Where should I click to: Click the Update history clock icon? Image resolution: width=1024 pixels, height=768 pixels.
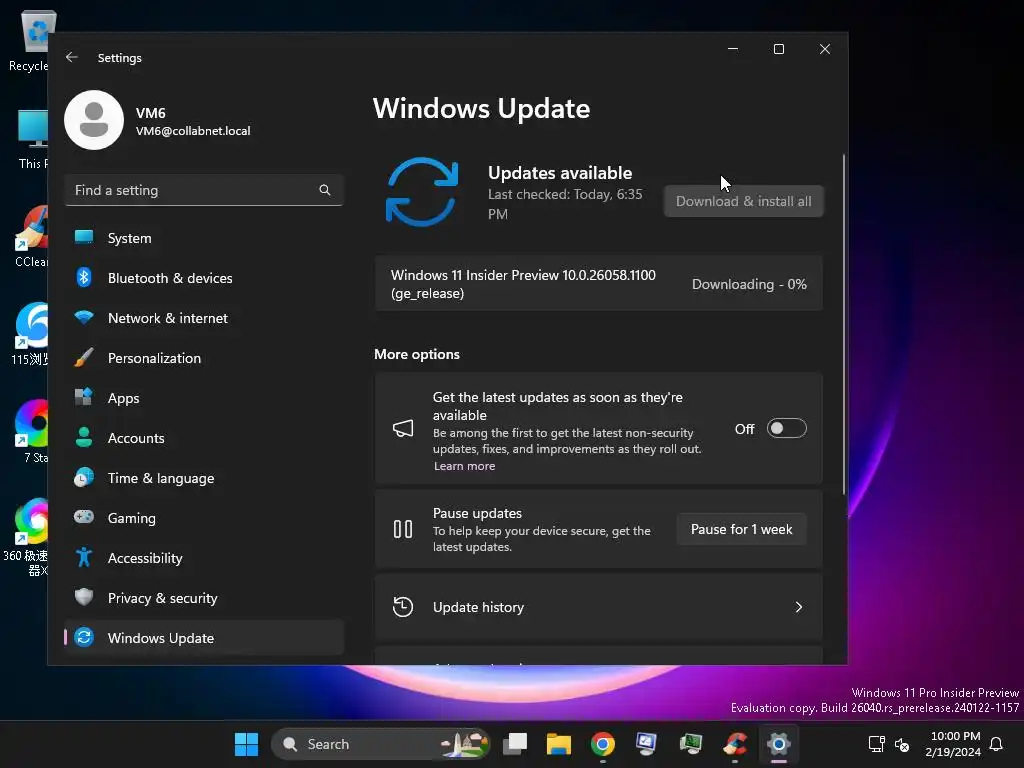[x=403, y=607]
